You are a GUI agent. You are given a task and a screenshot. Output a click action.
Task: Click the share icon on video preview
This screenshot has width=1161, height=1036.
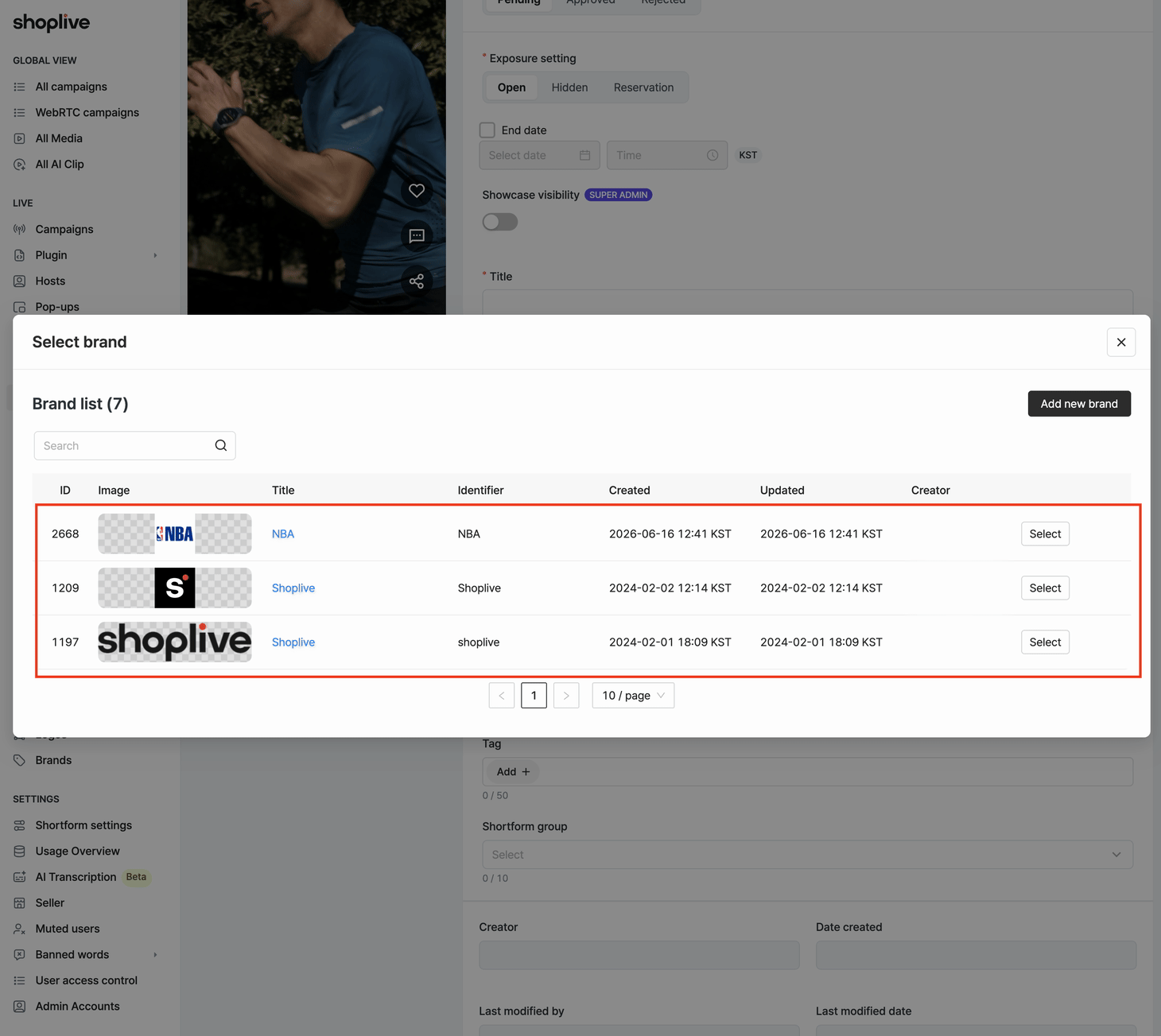(x=417, y=281)
